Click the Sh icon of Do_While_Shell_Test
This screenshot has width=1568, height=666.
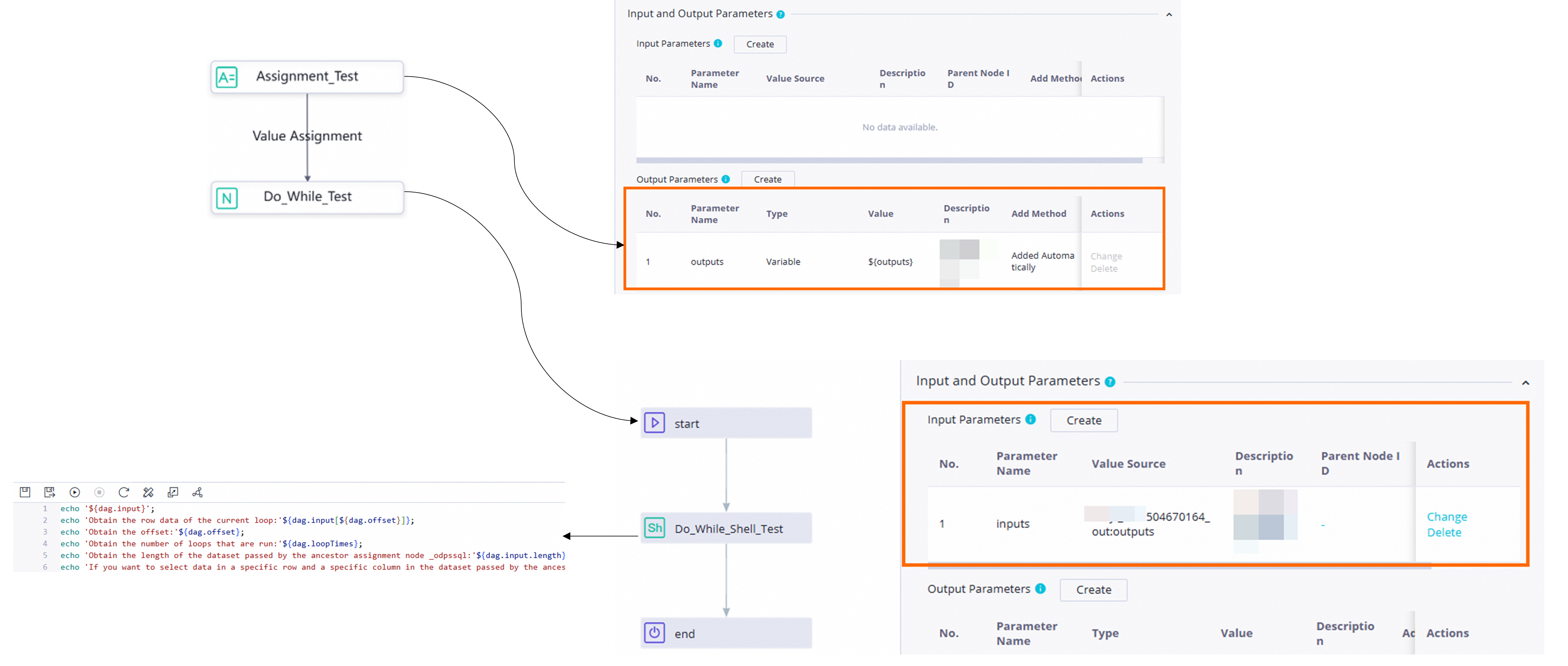pos(654,528)
